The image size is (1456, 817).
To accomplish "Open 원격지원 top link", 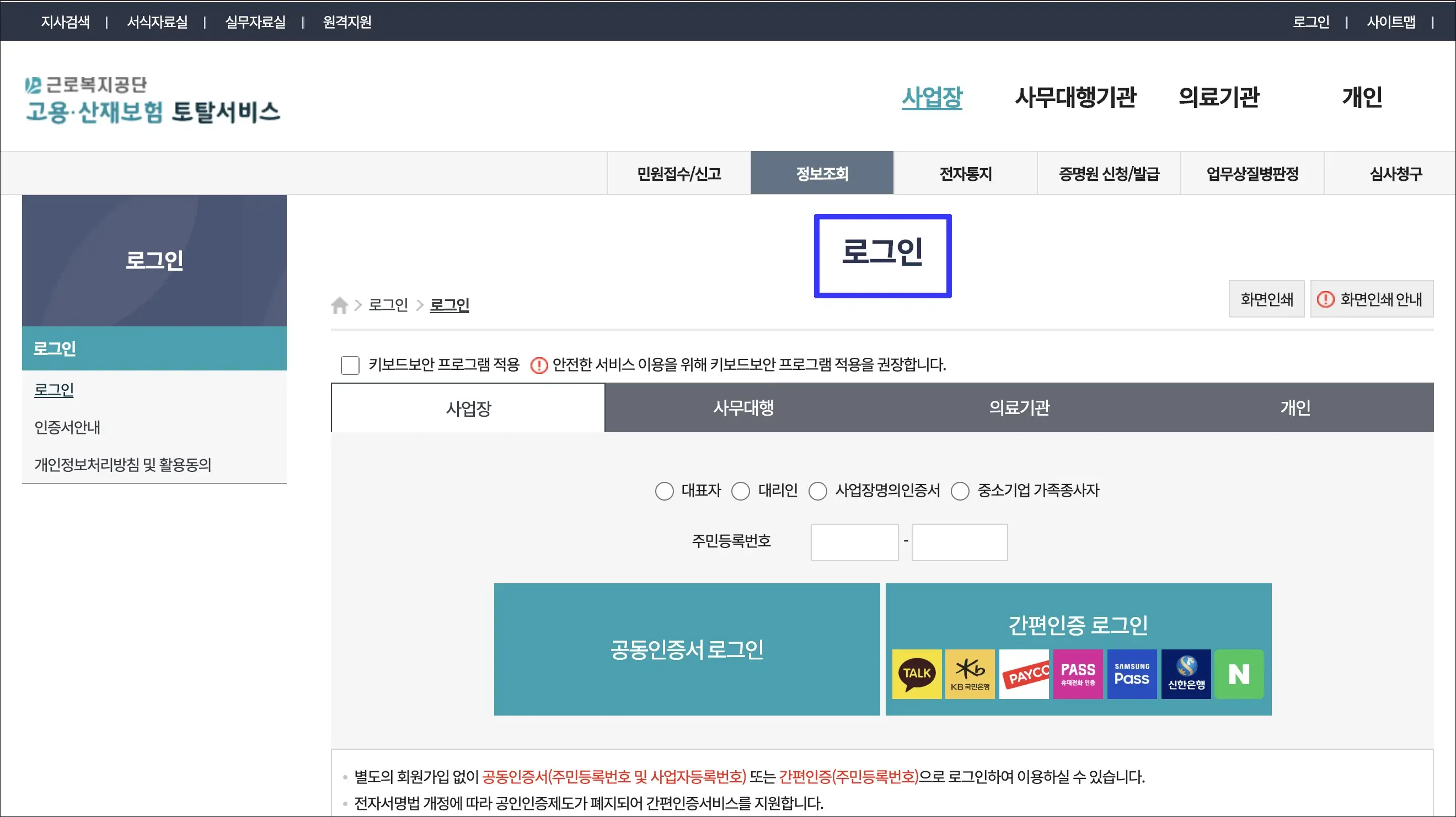I will point(347,22).
